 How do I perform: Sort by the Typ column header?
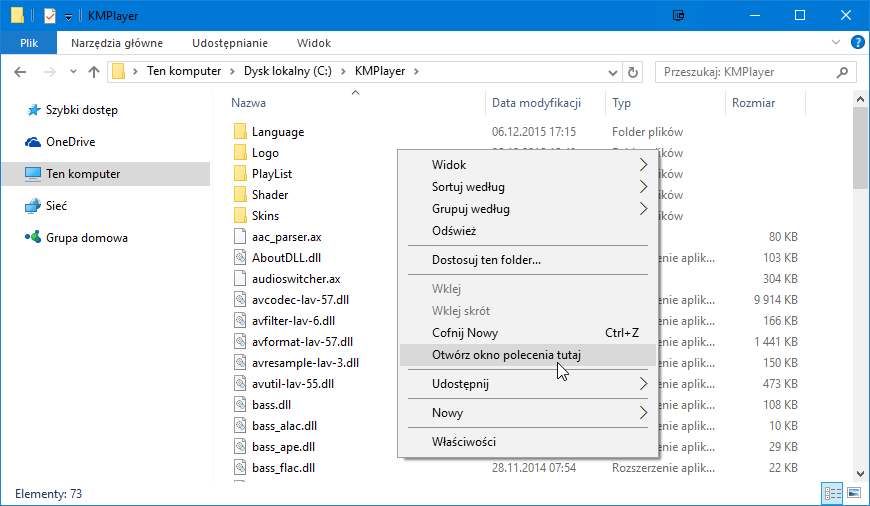621,103
